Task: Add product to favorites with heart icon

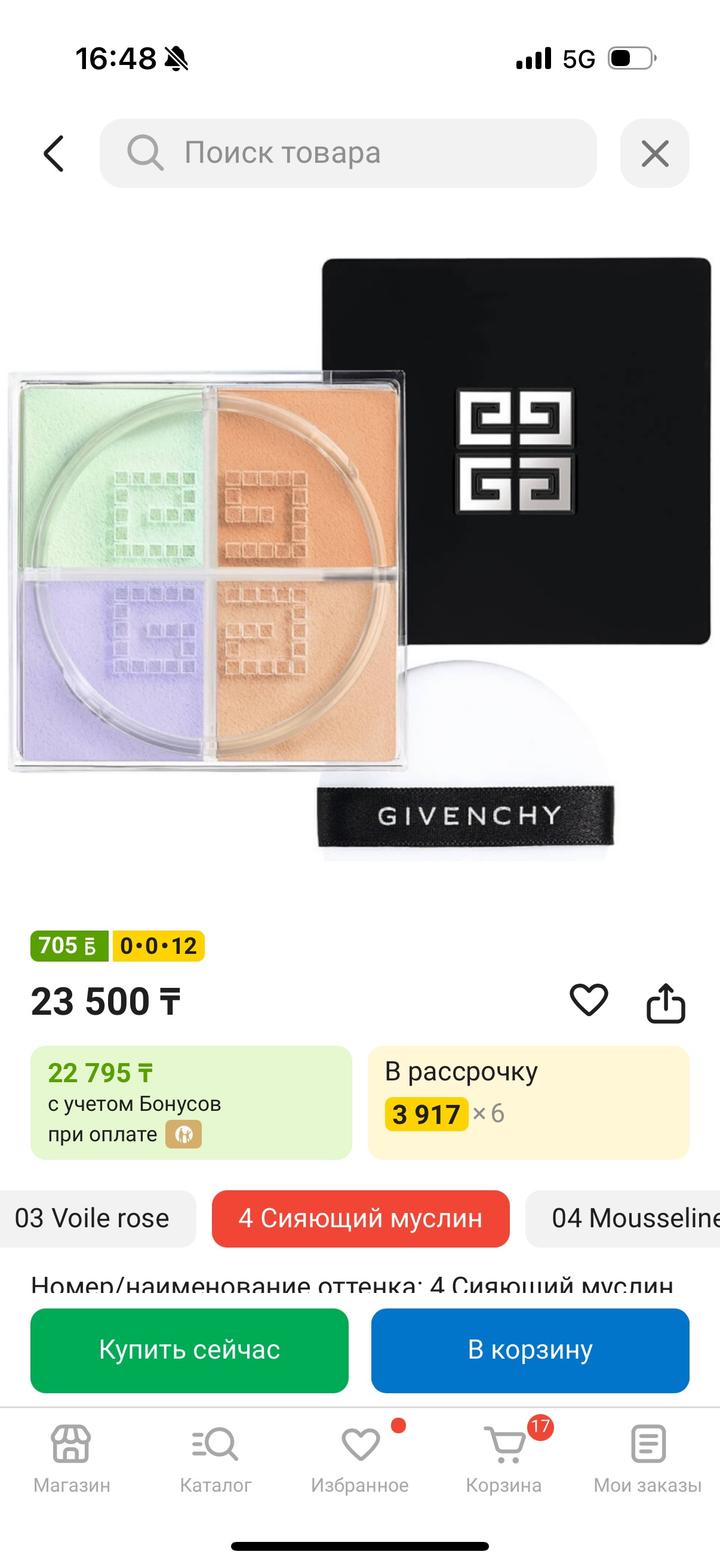Action: 588,1000
